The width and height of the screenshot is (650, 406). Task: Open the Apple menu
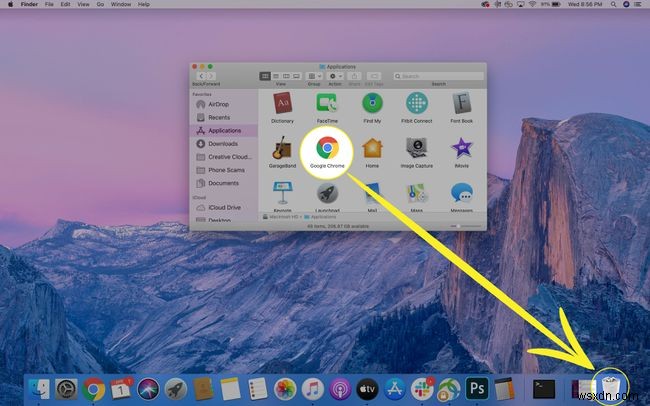tap(10, 4)
